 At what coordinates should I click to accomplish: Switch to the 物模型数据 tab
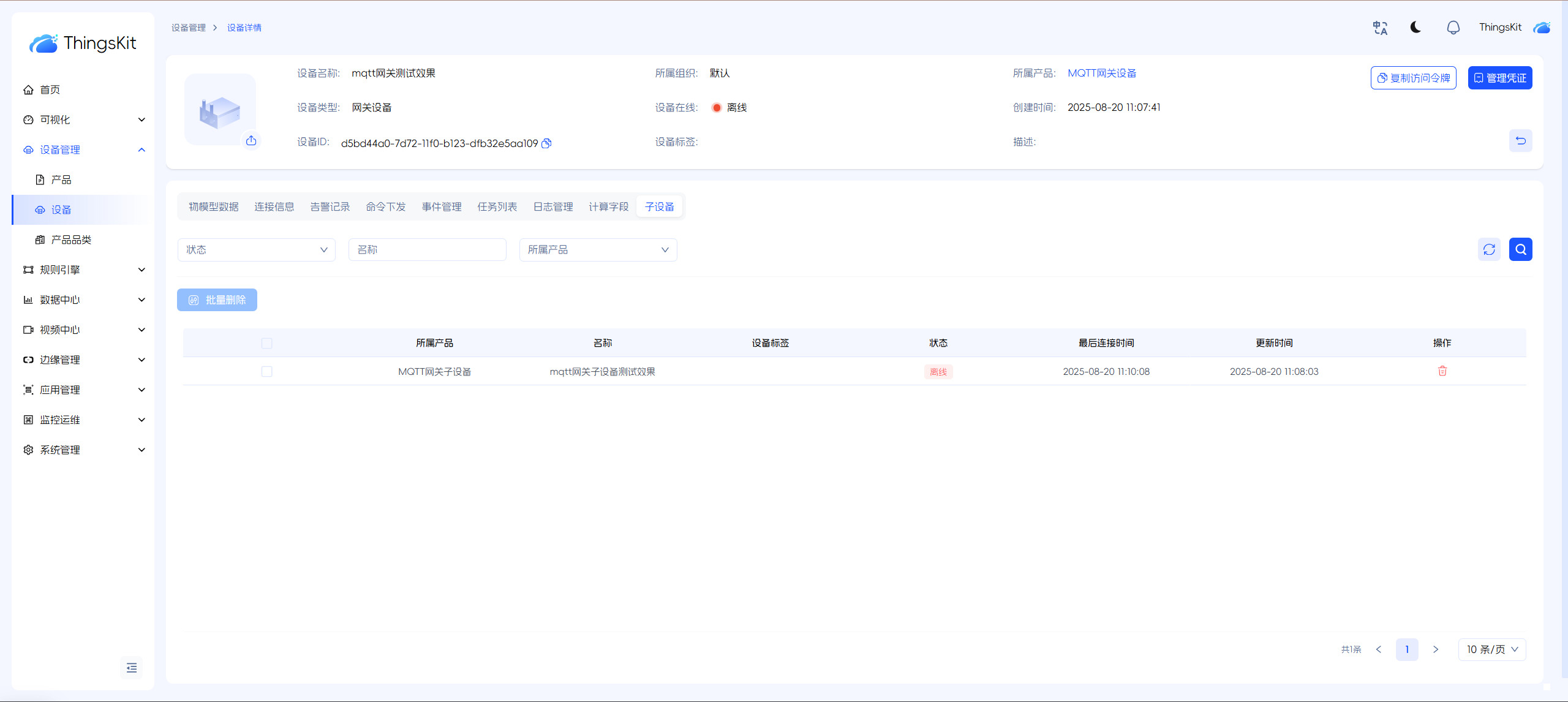[213, 207]
